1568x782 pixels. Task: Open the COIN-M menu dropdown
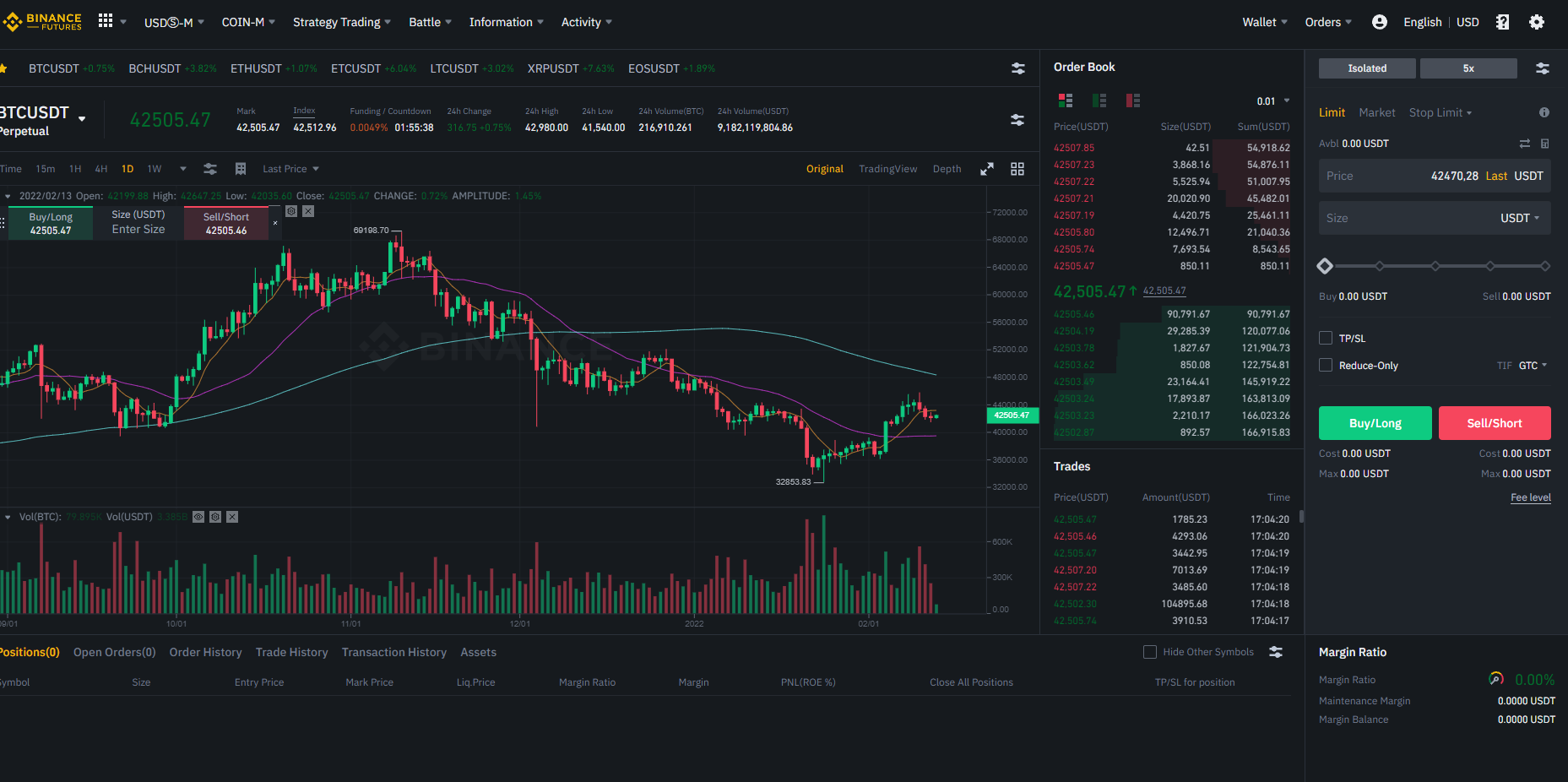tap(248, 22)
